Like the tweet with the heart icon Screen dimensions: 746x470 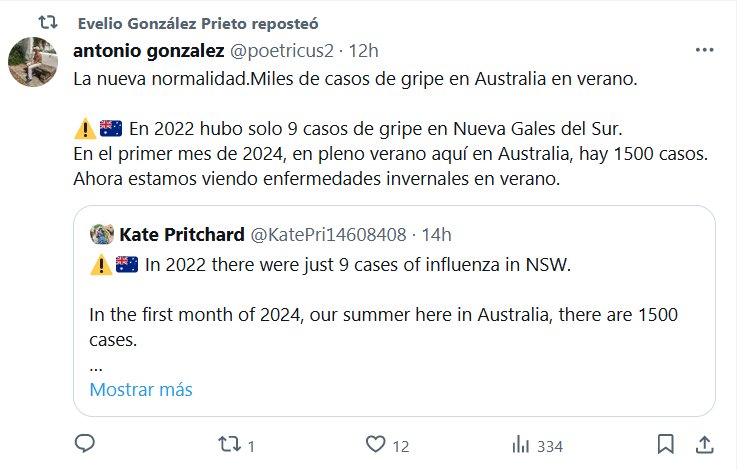(376, 443)
